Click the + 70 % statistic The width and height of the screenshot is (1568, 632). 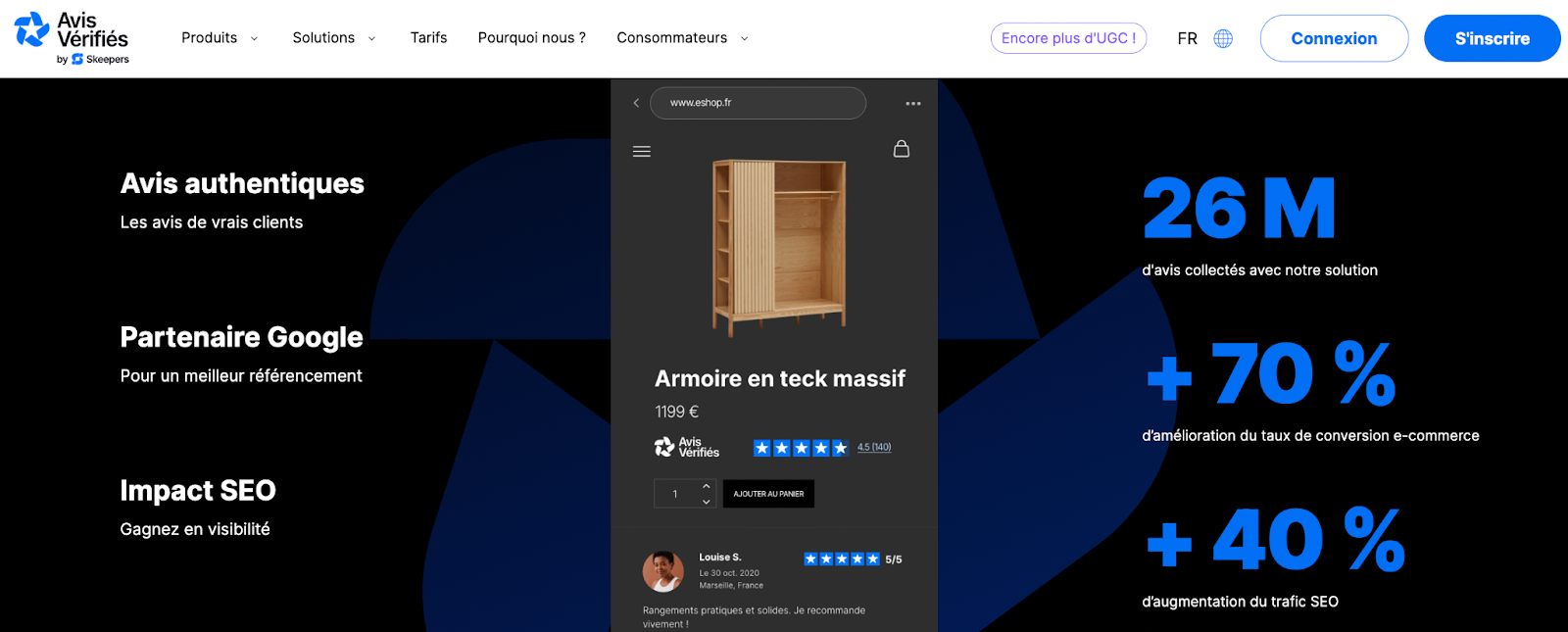1271,373
